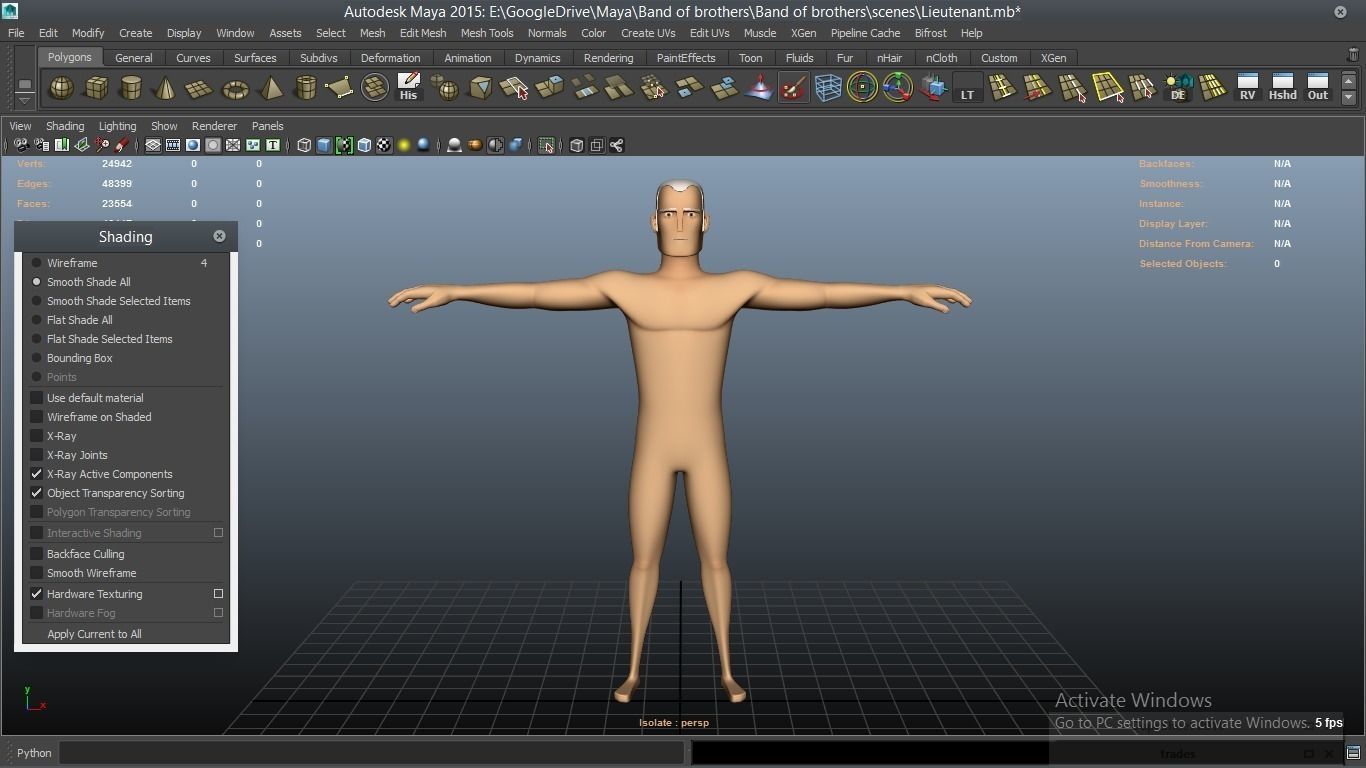Open the Hshd Hypershade shelf icon
Viewport: 1366px width, 768px height.
tap(1282, 88)
